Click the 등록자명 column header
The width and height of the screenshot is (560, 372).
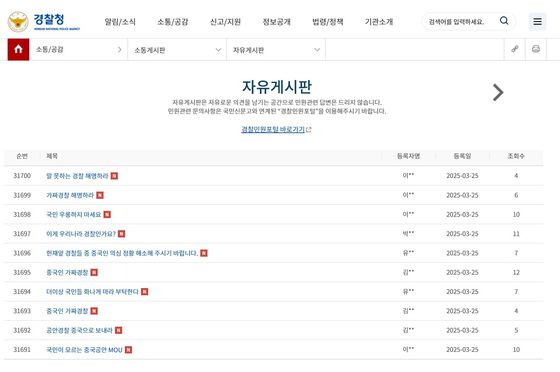(x=408, y=156)
